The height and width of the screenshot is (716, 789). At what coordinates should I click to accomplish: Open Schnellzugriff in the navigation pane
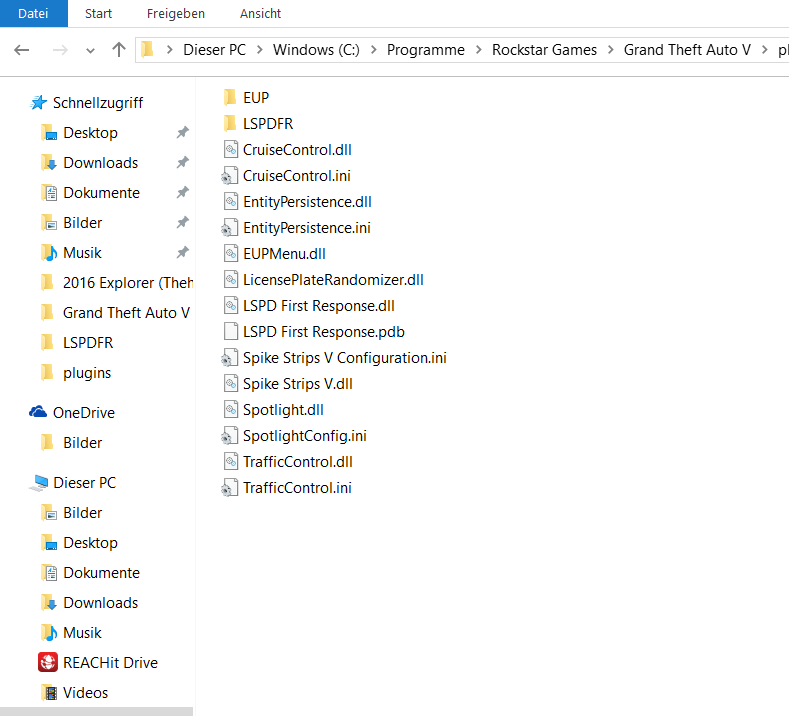point(98,103)
